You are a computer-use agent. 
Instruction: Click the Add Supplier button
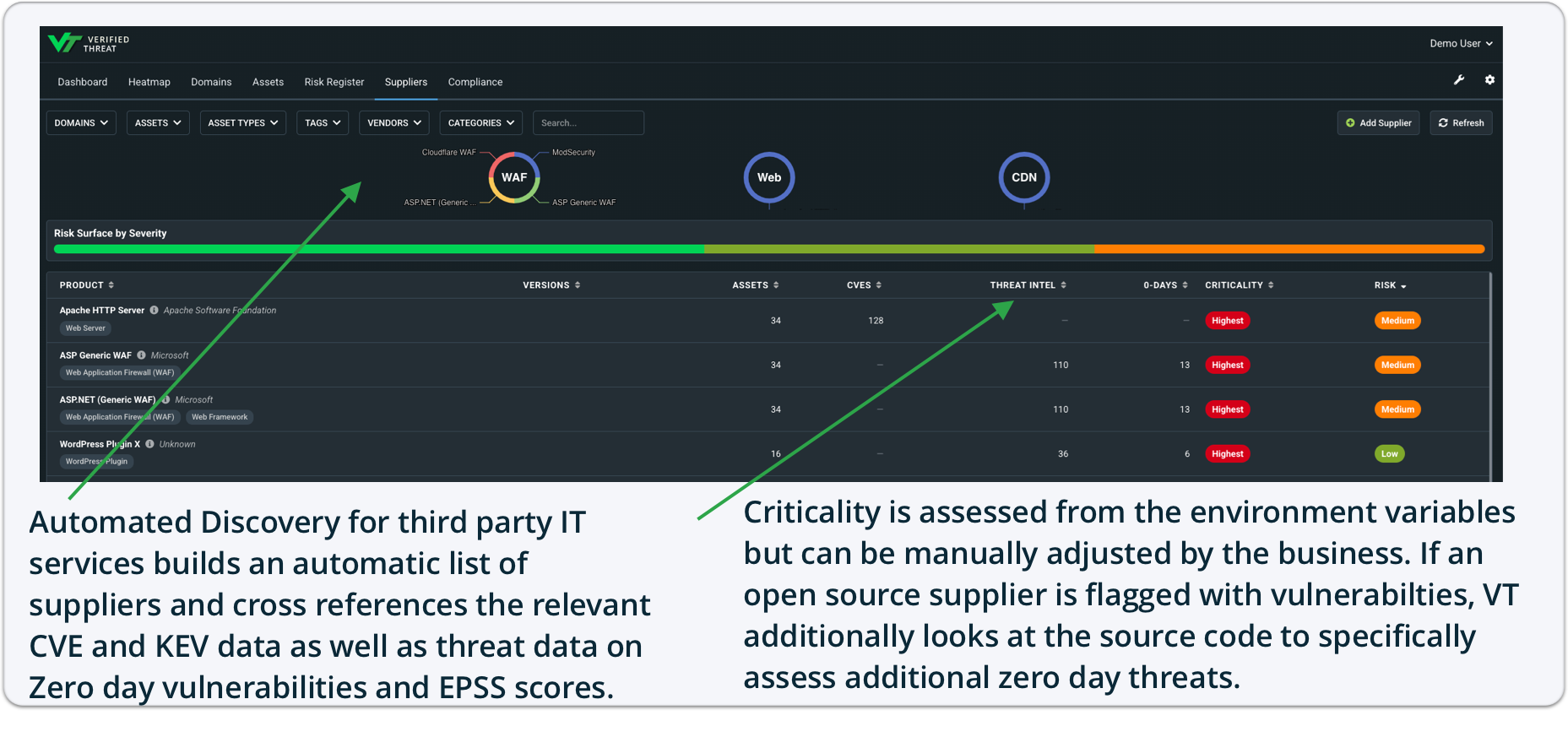pyautogui.click(x=1378, y=123)
